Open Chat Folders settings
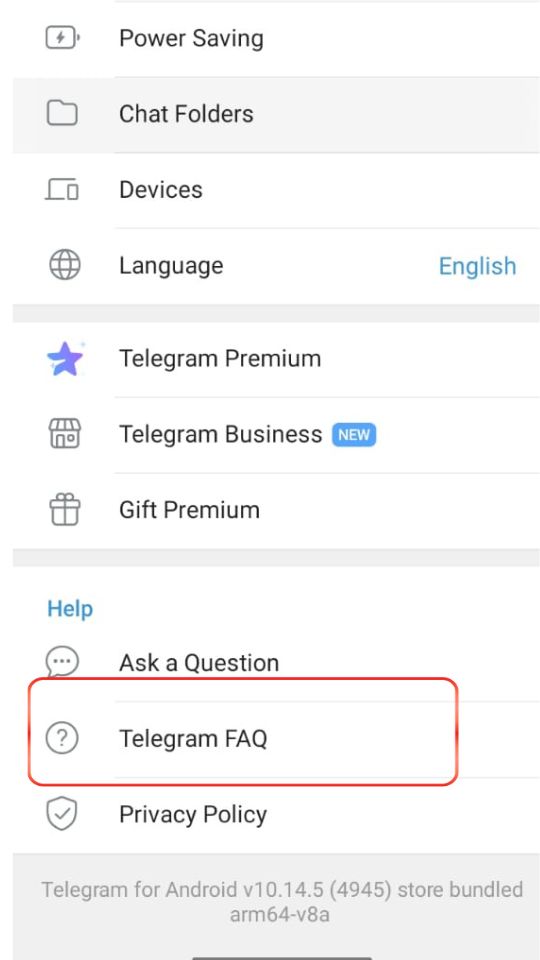This screenshot has height=960, width=540. tap(276, 114)
